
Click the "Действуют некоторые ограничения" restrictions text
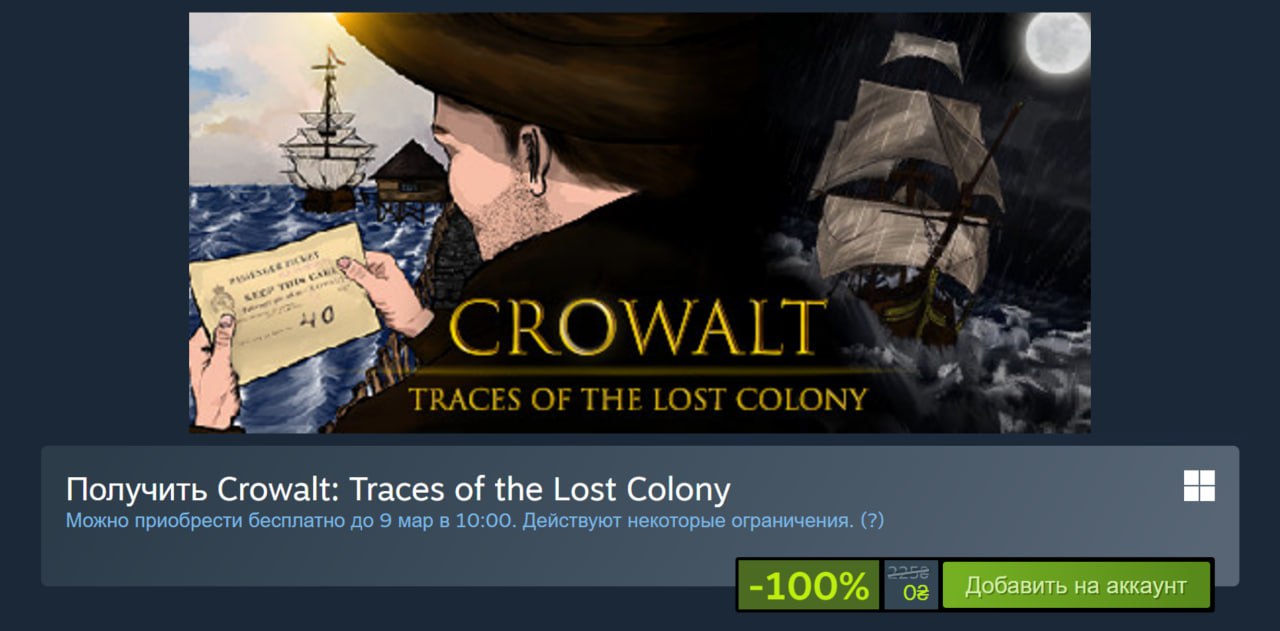coord(688,521)
